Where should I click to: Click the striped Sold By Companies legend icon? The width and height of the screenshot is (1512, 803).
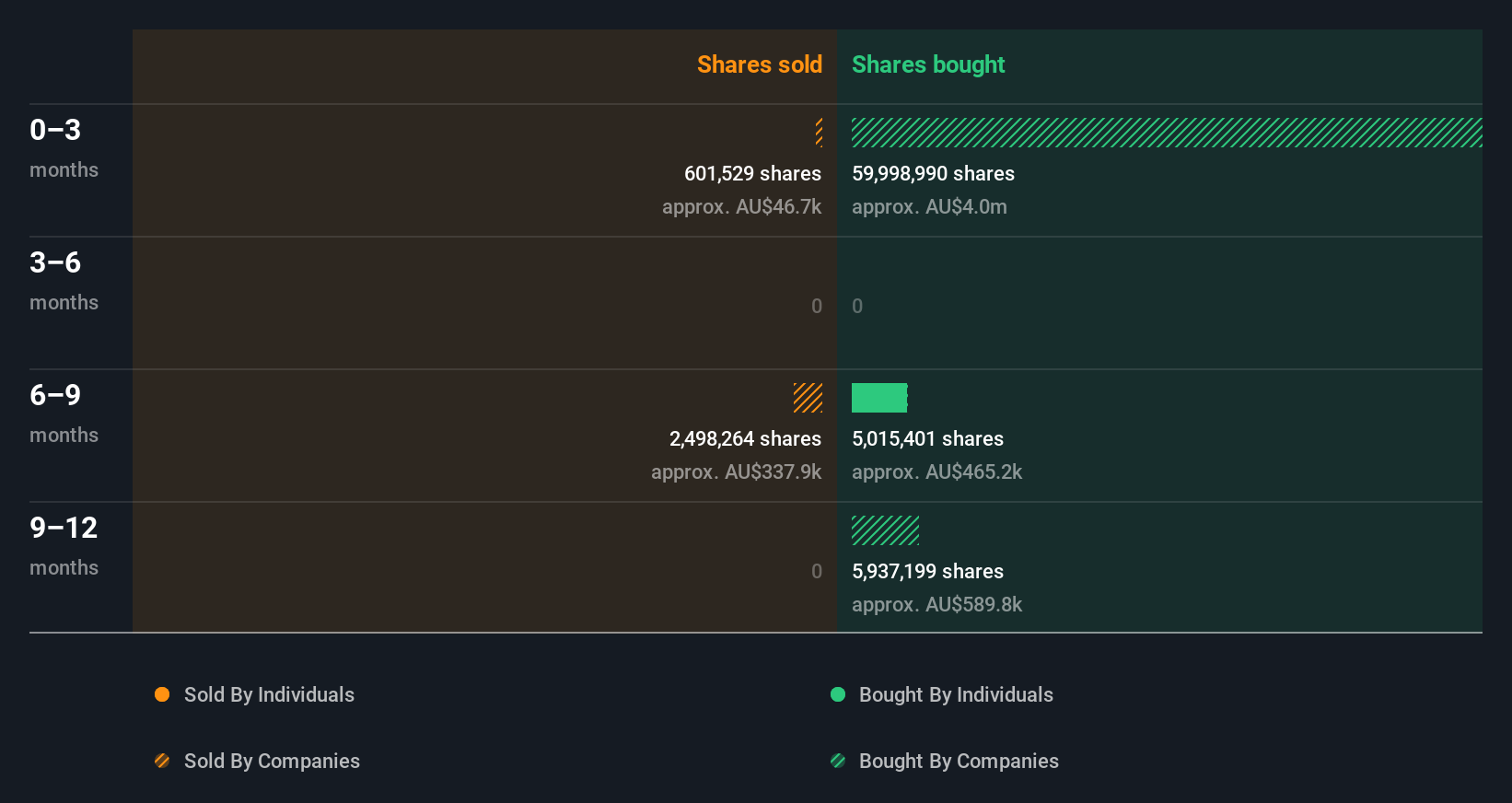pyautogui.click(x=162, y=761)
